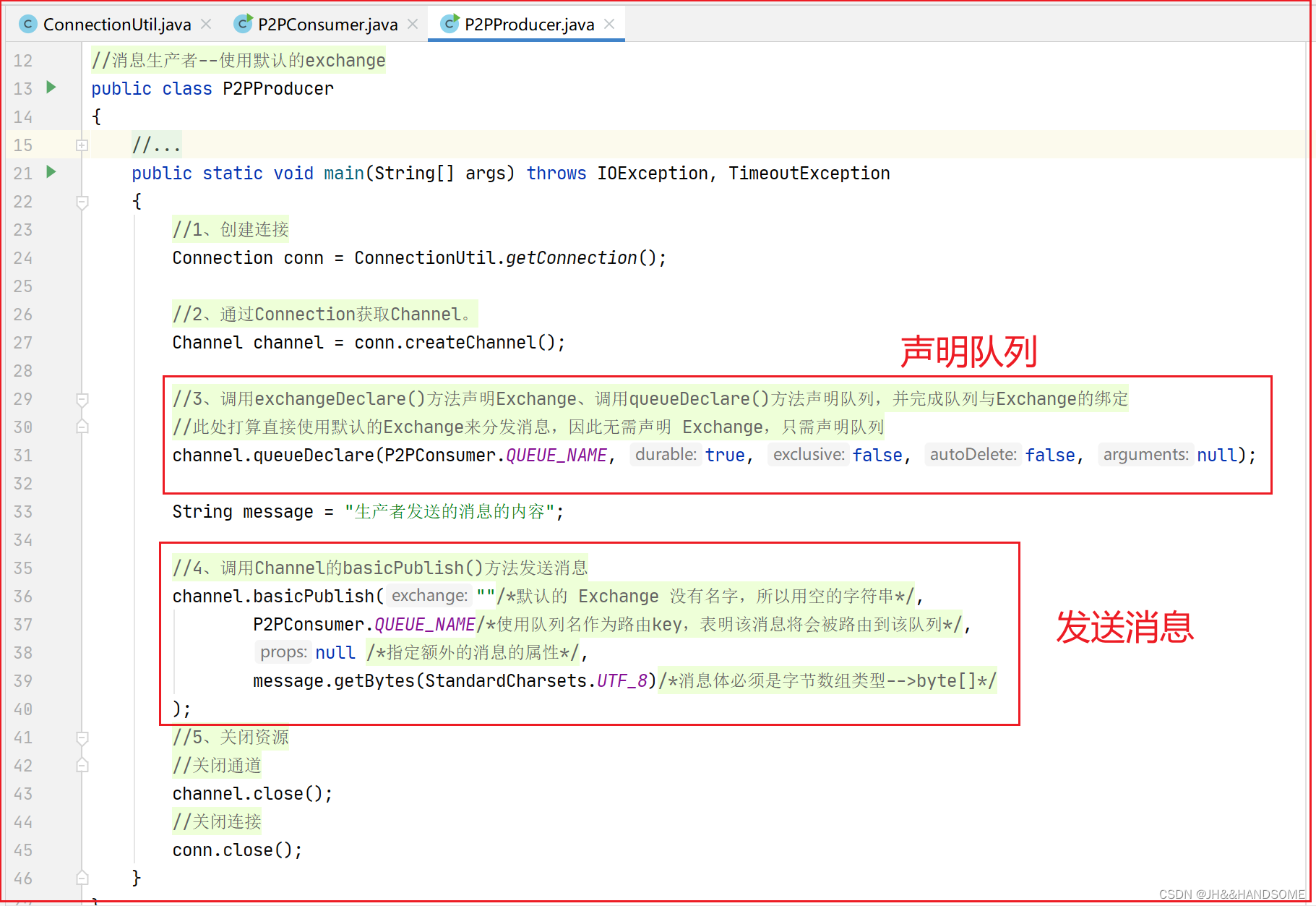The image size is (1316, 906).
Task: Click line number 43 in the gutter
Action: pyautogui.click(x=23, y=794)
